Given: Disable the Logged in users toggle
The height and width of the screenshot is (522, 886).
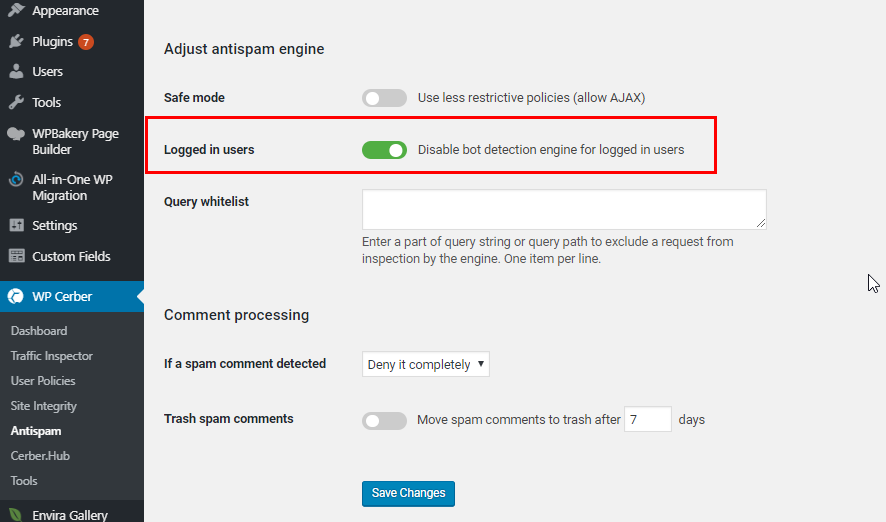Looking at the screenshot, I should point(384,150).
